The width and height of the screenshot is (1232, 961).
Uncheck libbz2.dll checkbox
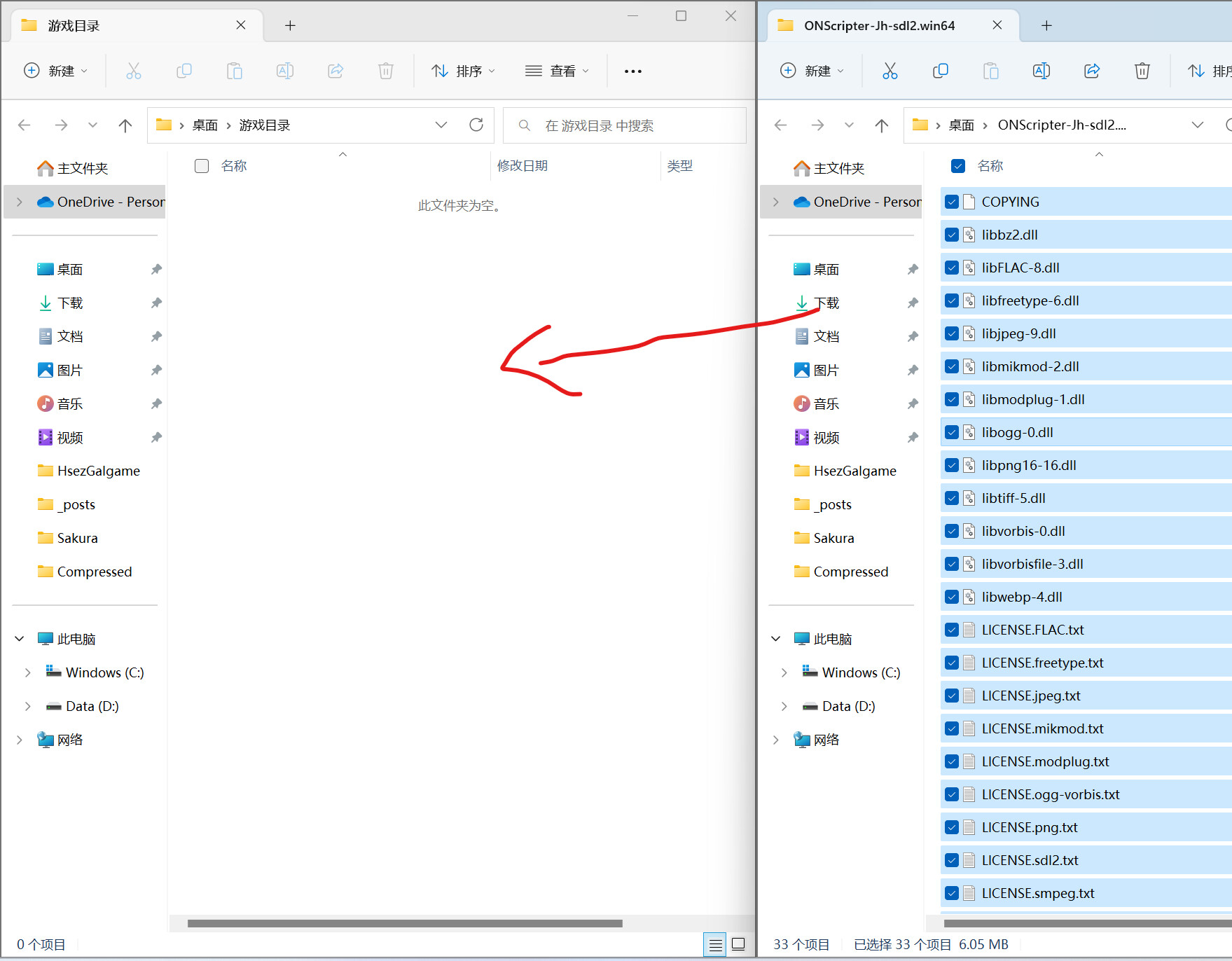[x=952, y=235]
